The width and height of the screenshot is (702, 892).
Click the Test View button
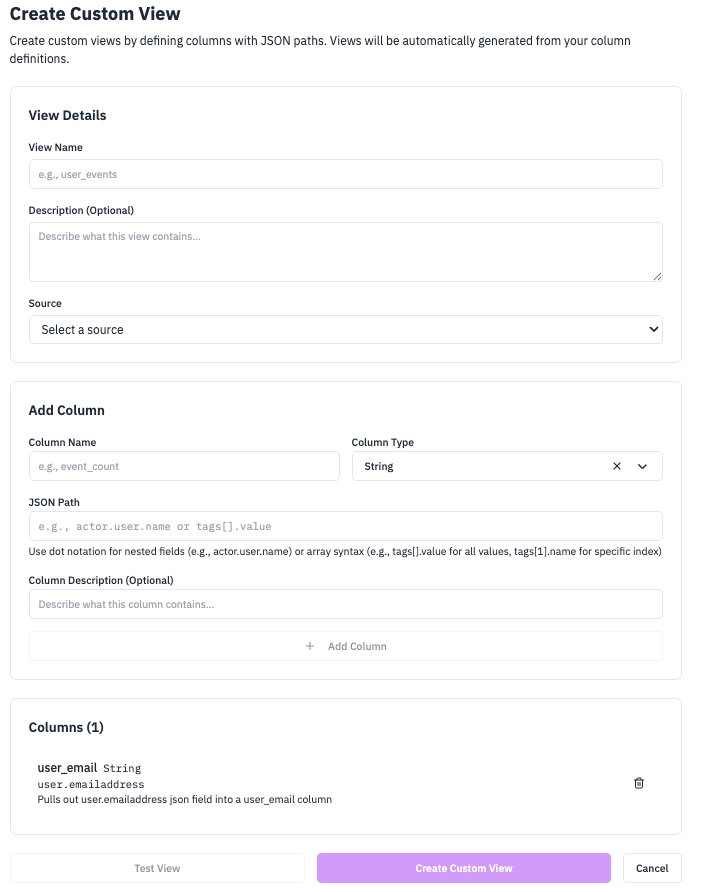tap(157, 868)
